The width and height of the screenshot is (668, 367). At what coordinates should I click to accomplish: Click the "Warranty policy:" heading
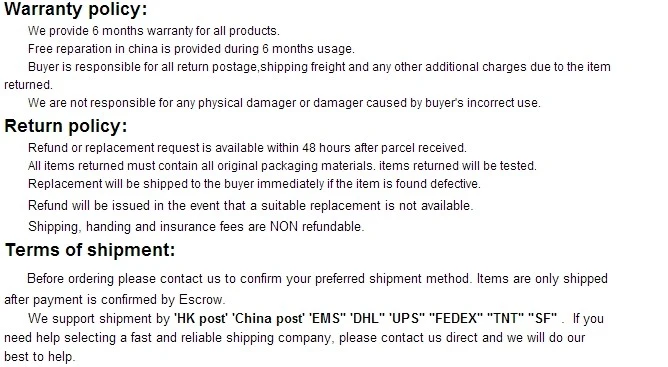(x=75, y=9)
